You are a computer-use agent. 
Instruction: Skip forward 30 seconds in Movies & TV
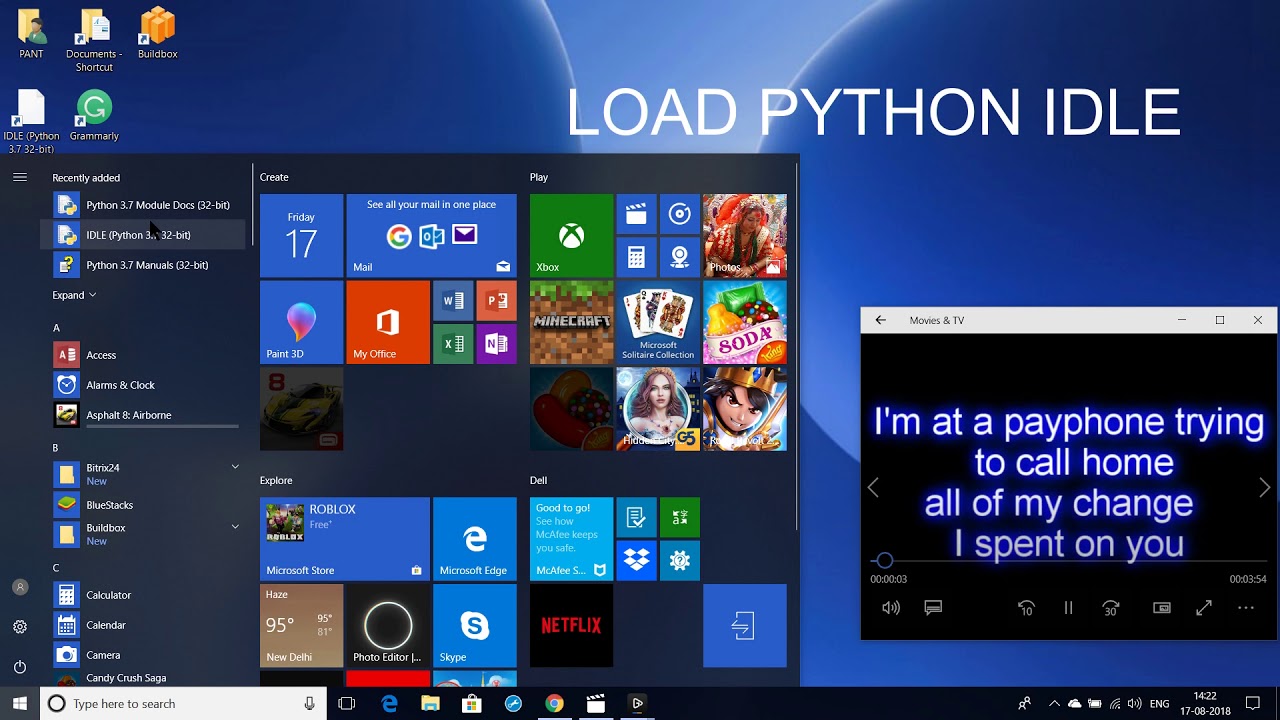(1111, 607)
